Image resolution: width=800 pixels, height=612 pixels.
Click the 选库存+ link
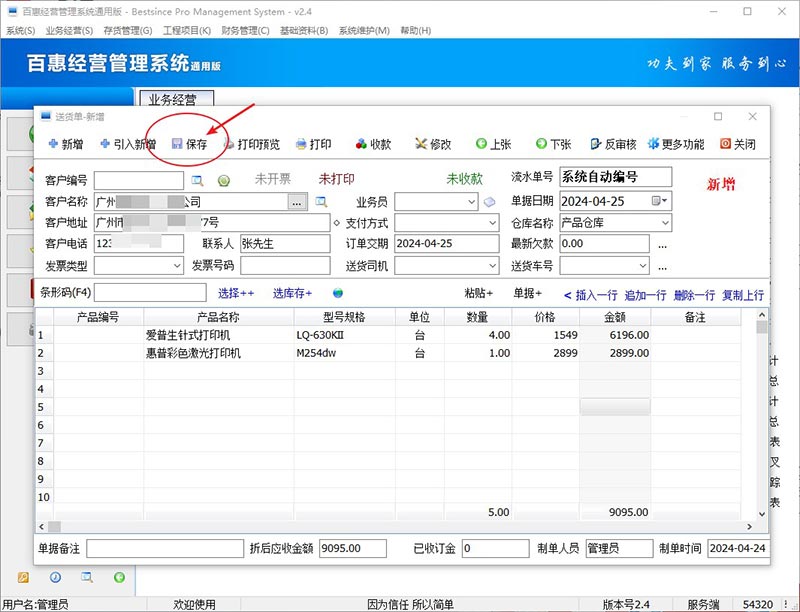(292, 293)
